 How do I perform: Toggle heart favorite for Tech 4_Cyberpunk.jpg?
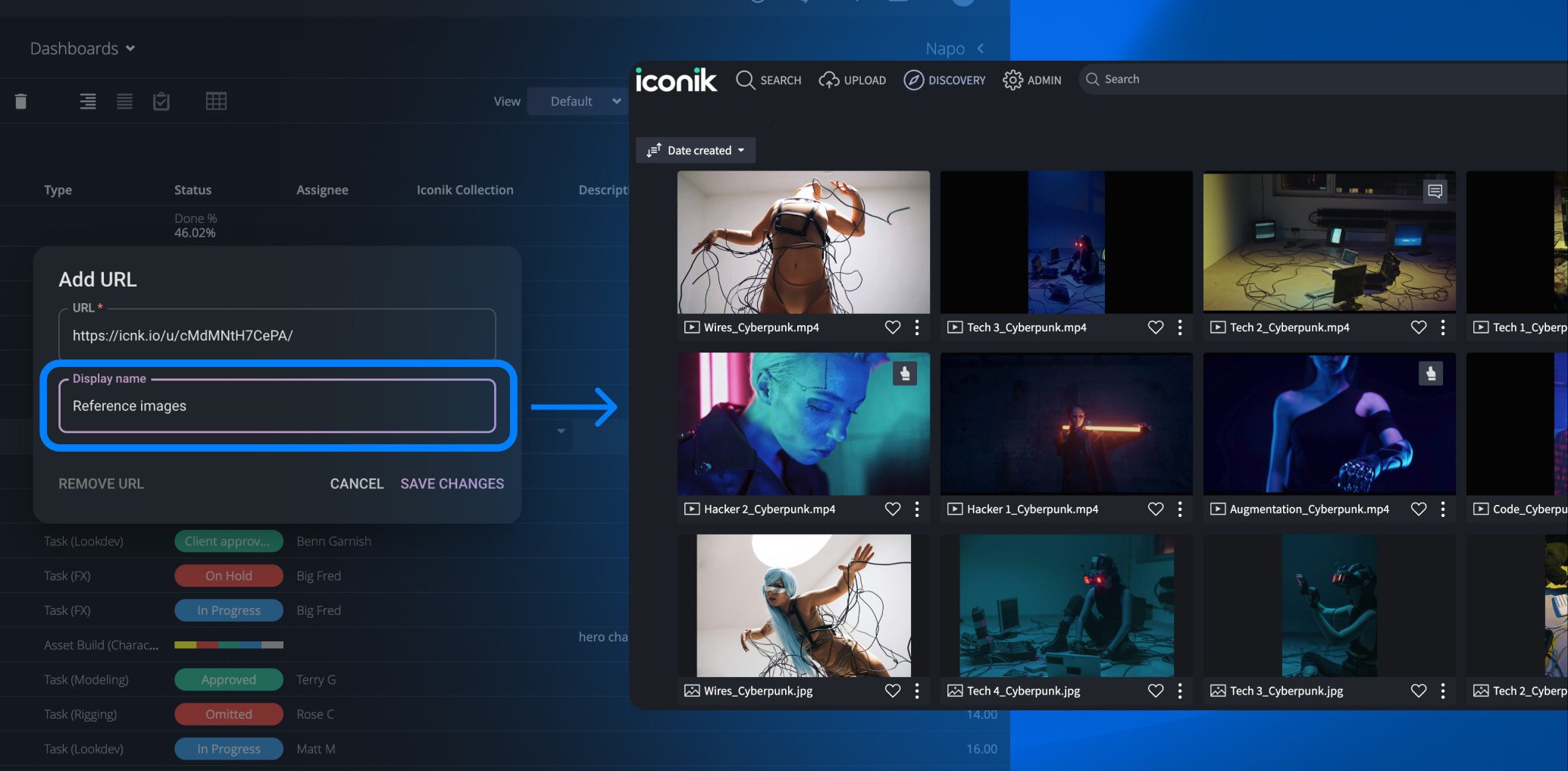pos(1156,691)
